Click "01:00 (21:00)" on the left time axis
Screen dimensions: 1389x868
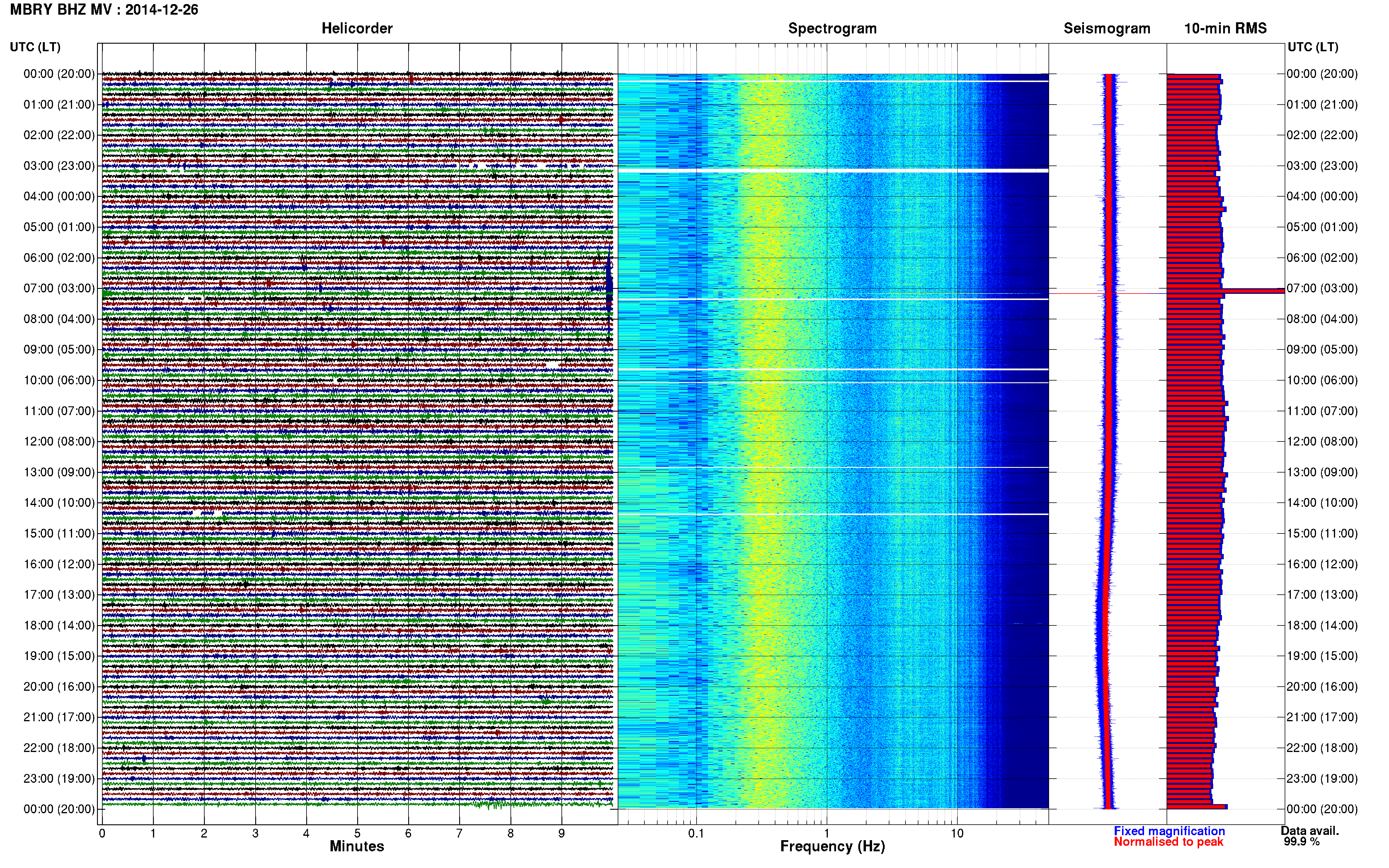59,105
